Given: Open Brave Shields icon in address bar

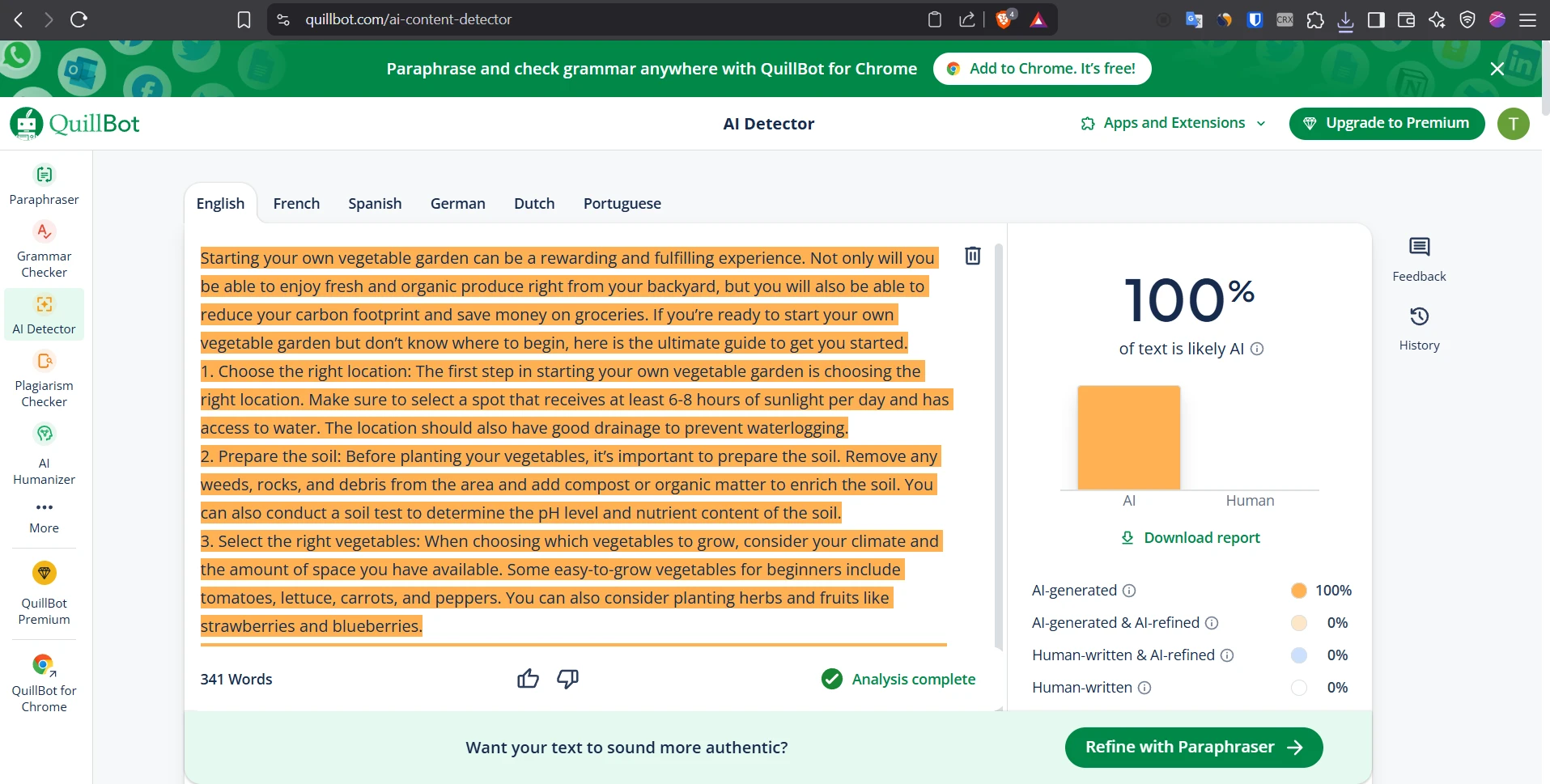Looking at the screenshot, I should 1004,19.
